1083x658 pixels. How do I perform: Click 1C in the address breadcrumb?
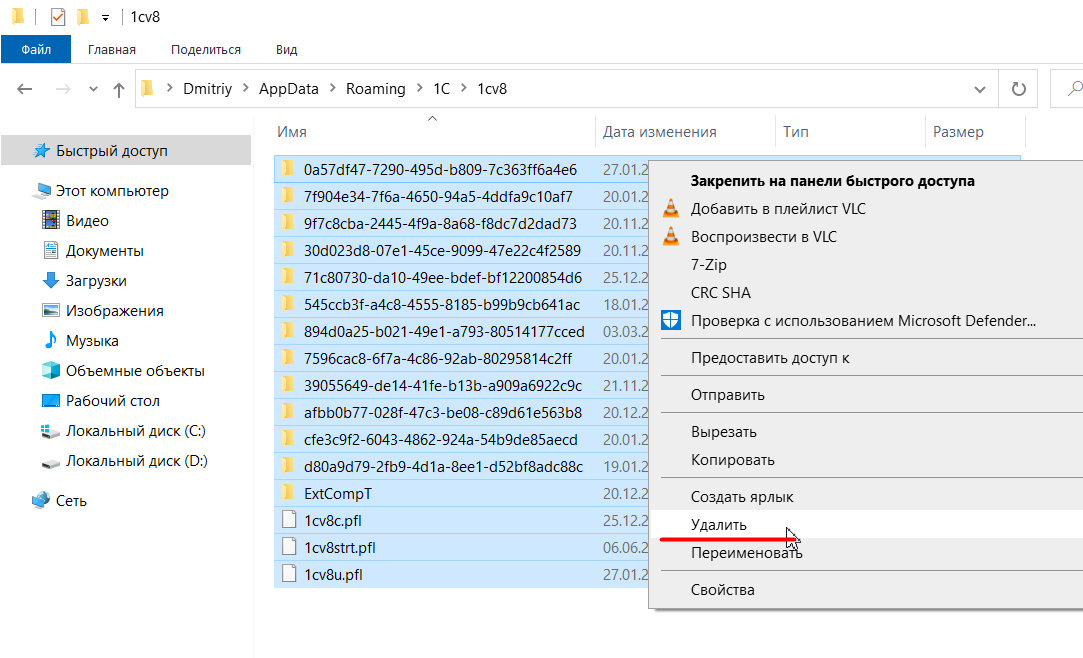point(441,89)
